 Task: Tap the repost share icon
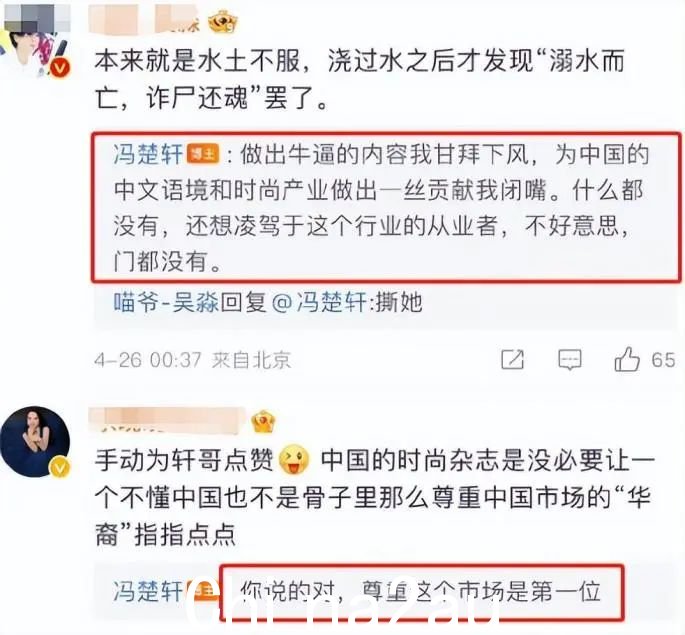tap(512, 360)
